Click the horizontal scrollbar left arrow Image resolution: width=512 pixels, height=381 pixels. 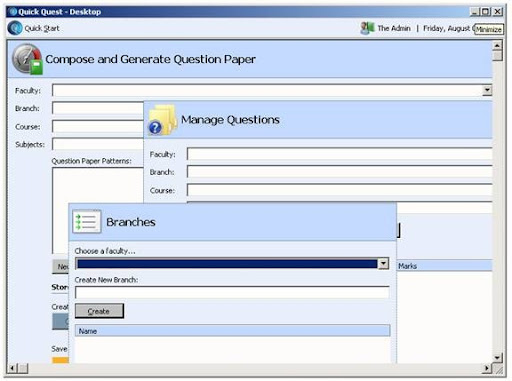[x=12, y=368]
